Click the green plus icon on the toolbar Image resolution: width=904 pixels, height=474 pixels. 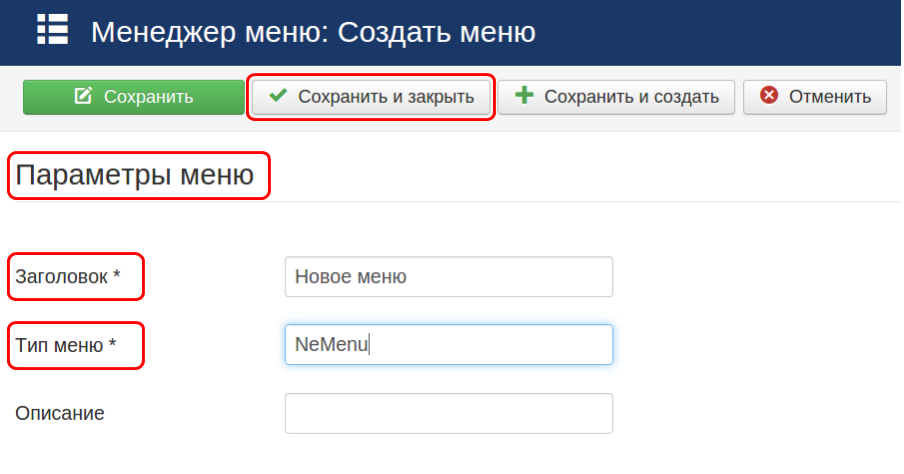tap(524, 97)
